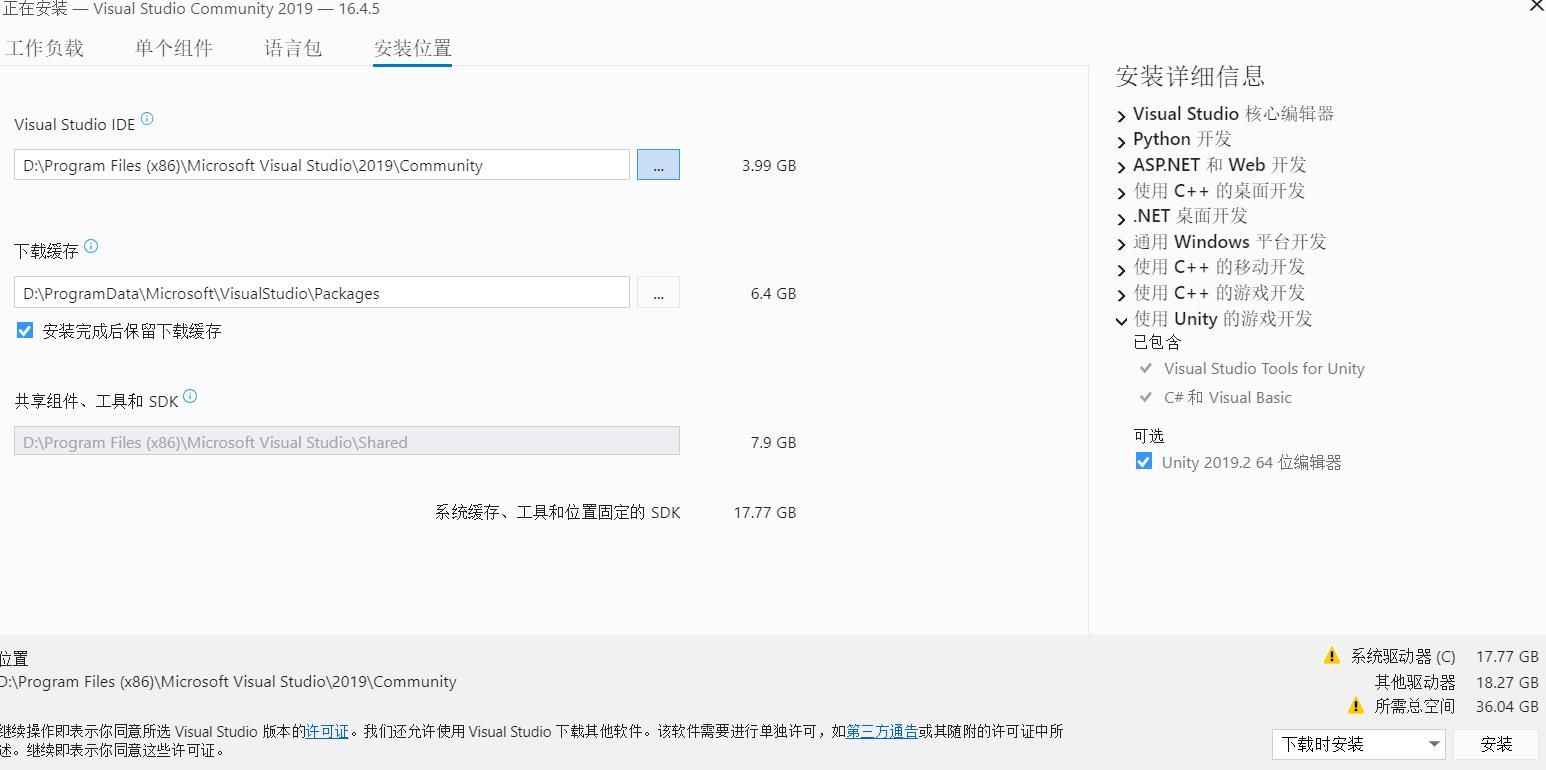
Task: Close the Visual Studio installer window
Action: click(1536, 7)
